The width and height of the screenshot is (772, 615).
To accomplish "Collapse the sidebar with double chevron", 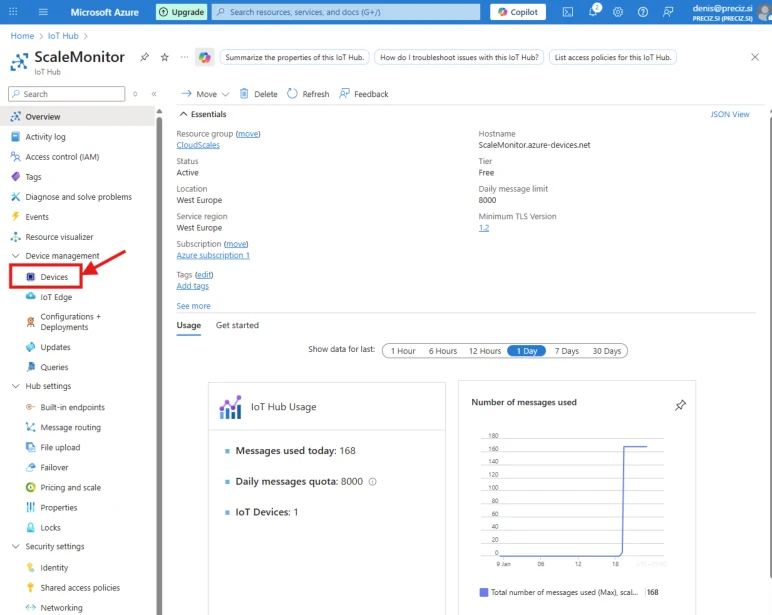I will coord(154,94).
